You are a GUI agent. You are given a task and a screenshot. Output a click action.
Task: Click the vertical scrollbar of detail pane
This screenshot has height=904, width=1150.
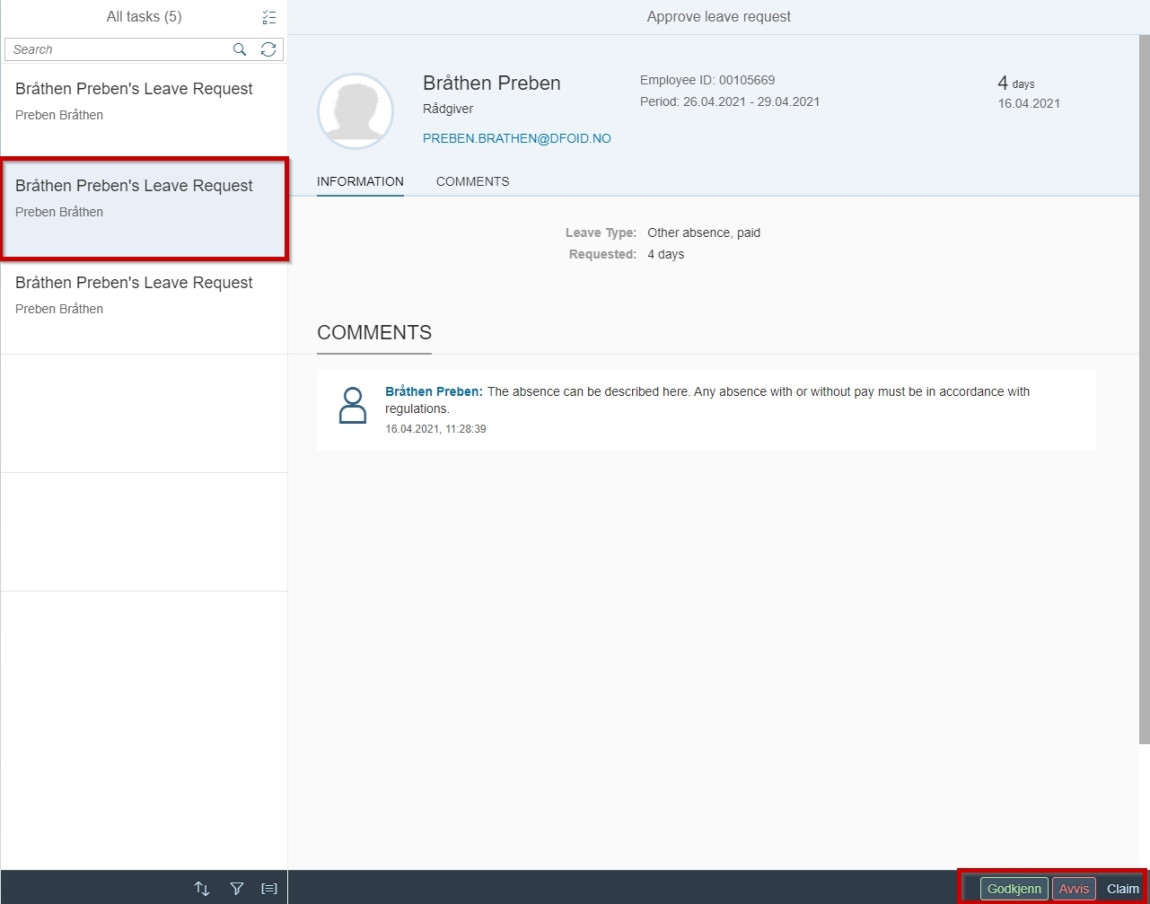(x=1144, y=389)
